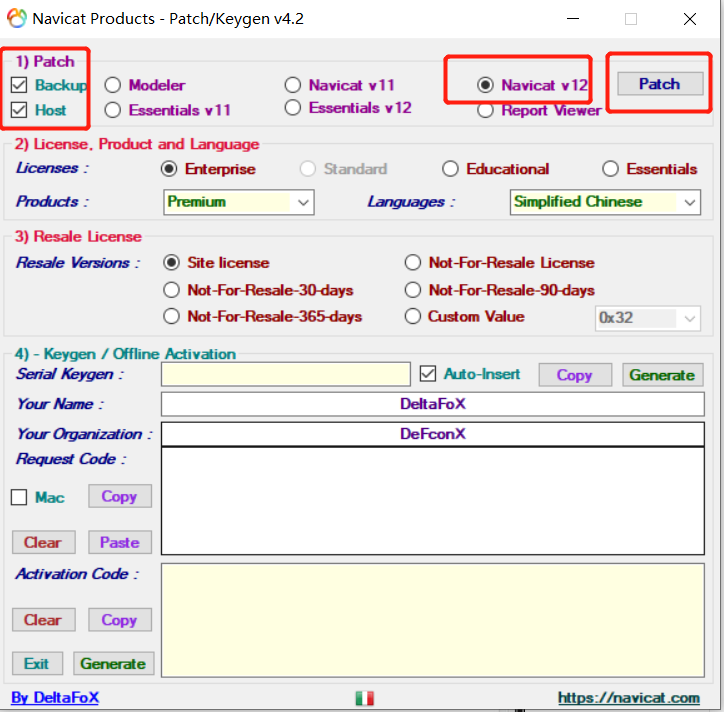Open the Products dropdown showing Premium
Image resolution: width=724 pixels, height=712 pixels.
pos(239,202)
